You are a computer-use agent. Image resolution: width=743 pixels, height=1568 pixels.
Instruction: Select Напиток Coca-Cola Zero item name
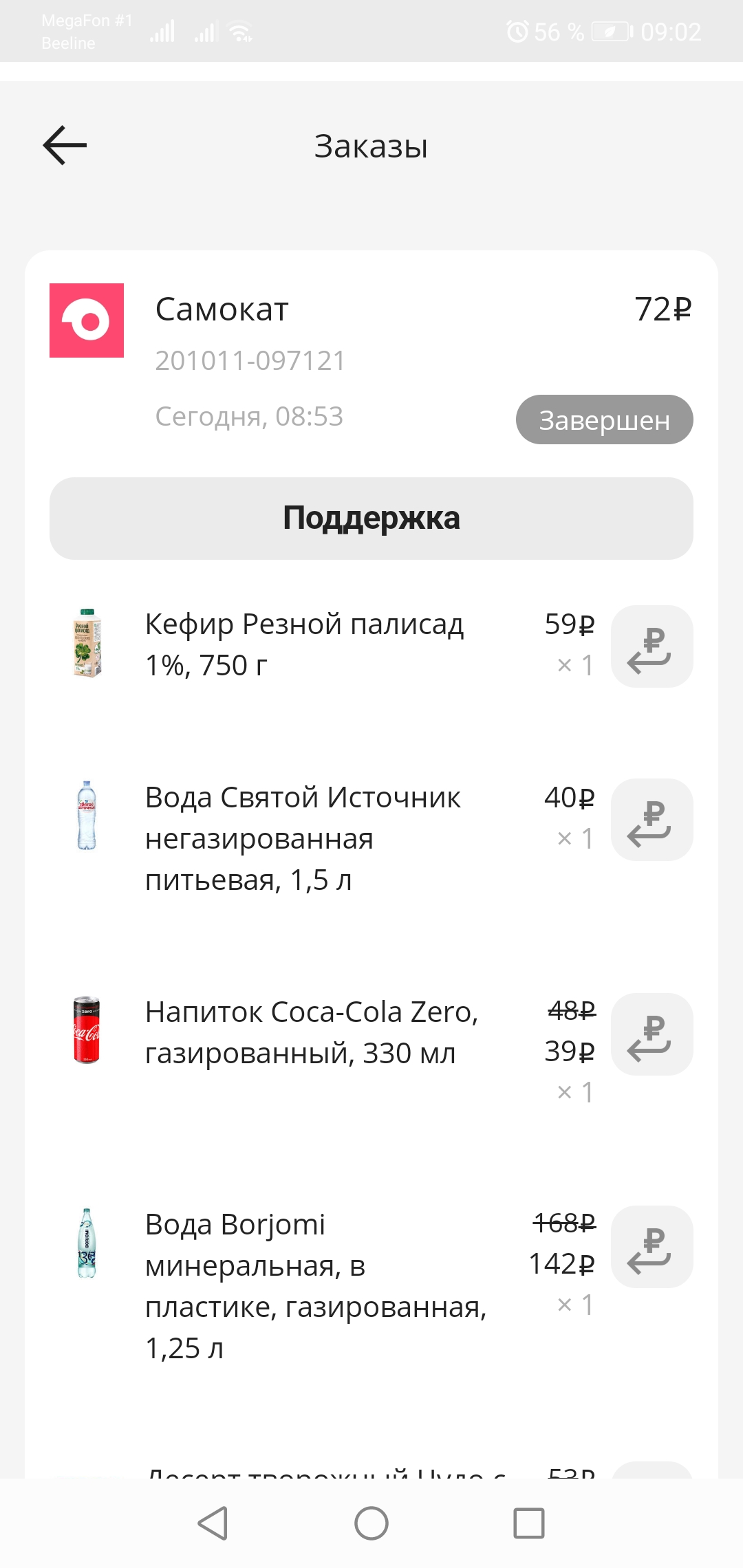click(312, 1032)
